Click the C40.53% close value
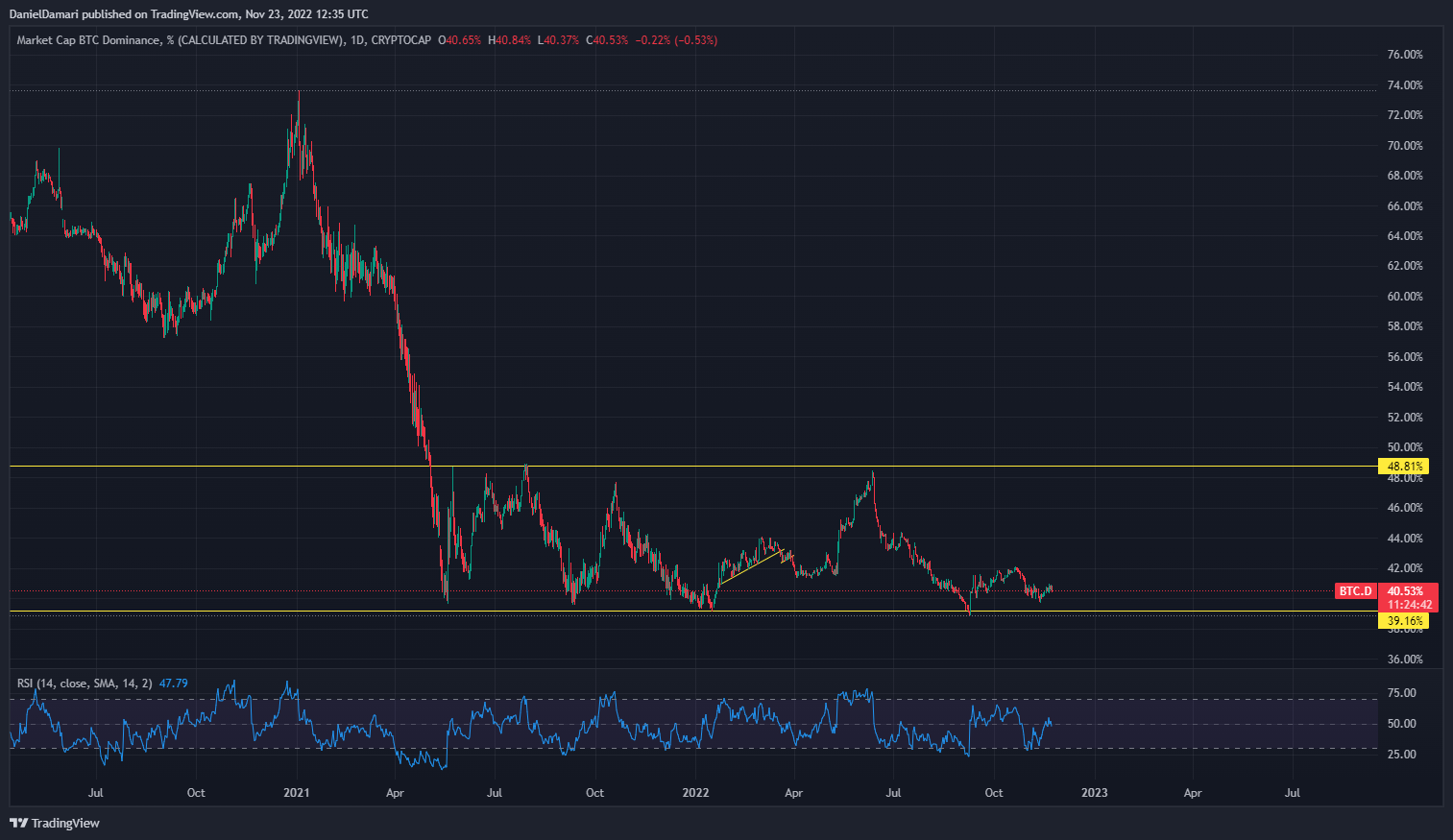The width and height of the screenshot is (1453, 840). (607, 40)
